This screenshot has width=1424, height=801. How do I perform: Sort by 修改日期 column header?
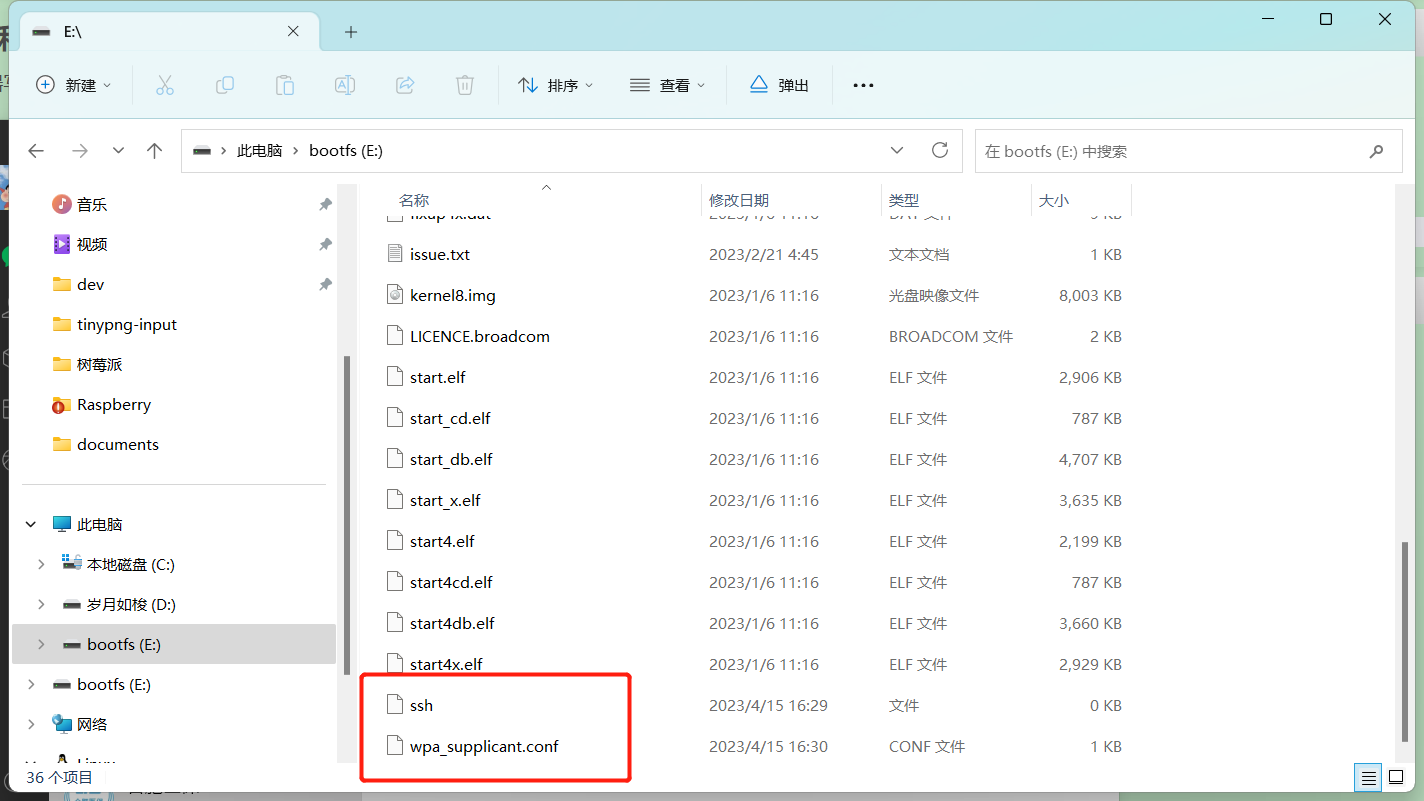(x=739, y=200)
